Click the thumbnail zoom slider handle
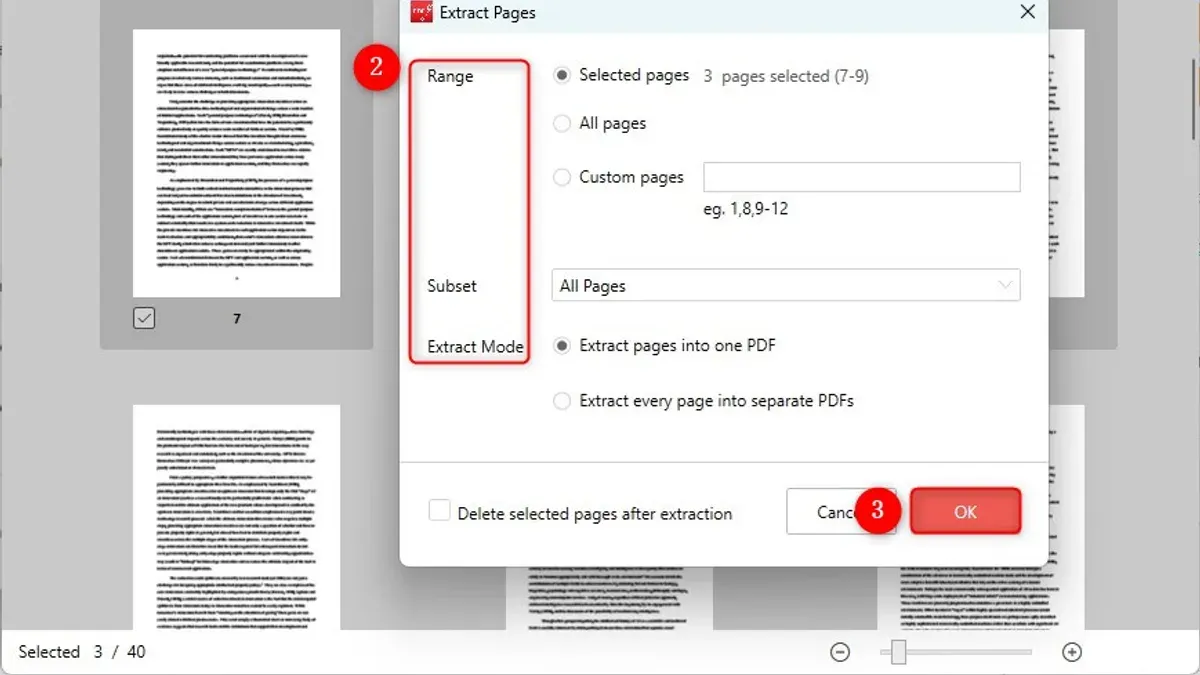The width and height of the screenshot is (1200, 675). click(x=899, y=652)
